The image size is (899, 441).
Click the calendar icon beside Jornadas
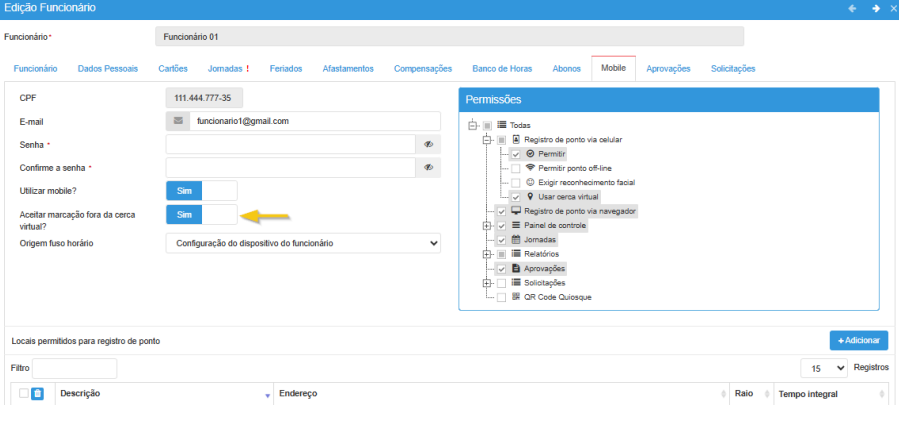click(516, 240)
